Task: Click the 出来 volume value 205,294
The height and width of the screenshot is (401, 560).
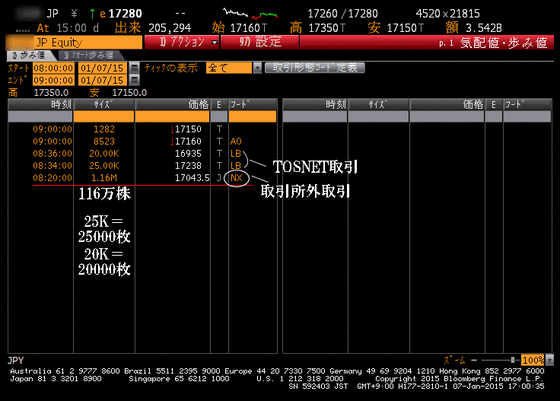Action: 170,28
